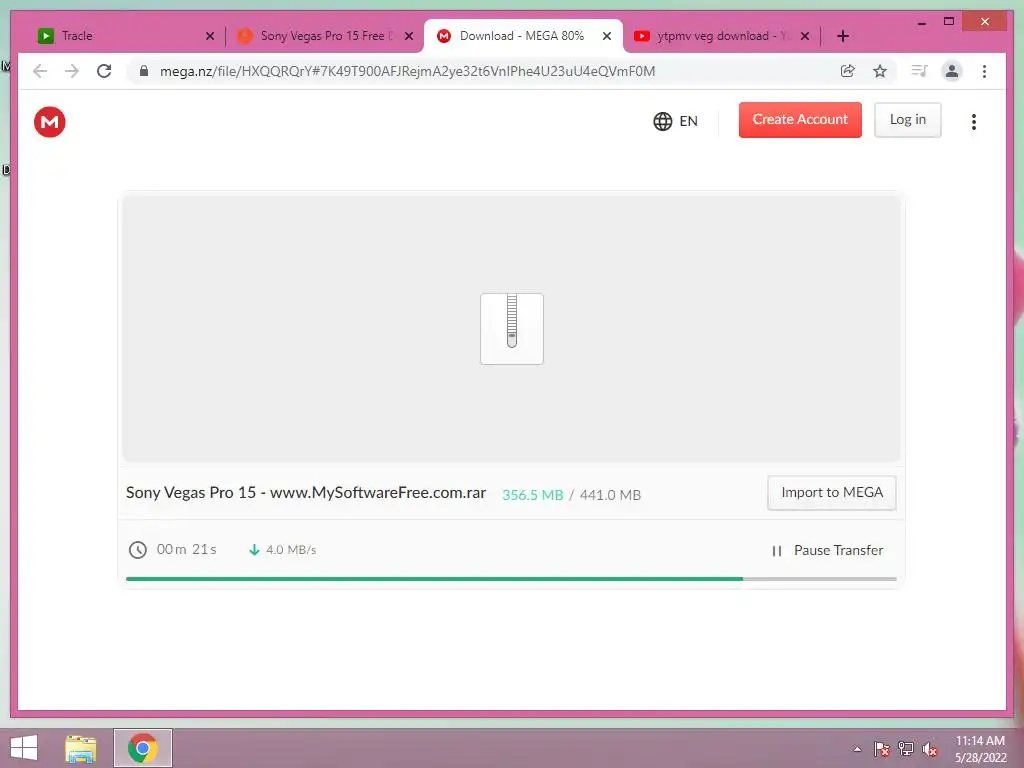Click the RAR archive file thumbnail
1024x768 pixels.
tap(512, 328)
